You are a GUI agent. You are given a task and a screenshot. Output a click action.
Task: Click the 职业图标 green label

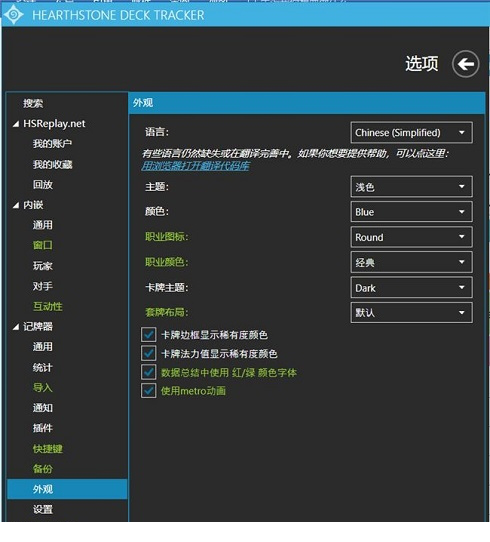click(x=167, y=237)
